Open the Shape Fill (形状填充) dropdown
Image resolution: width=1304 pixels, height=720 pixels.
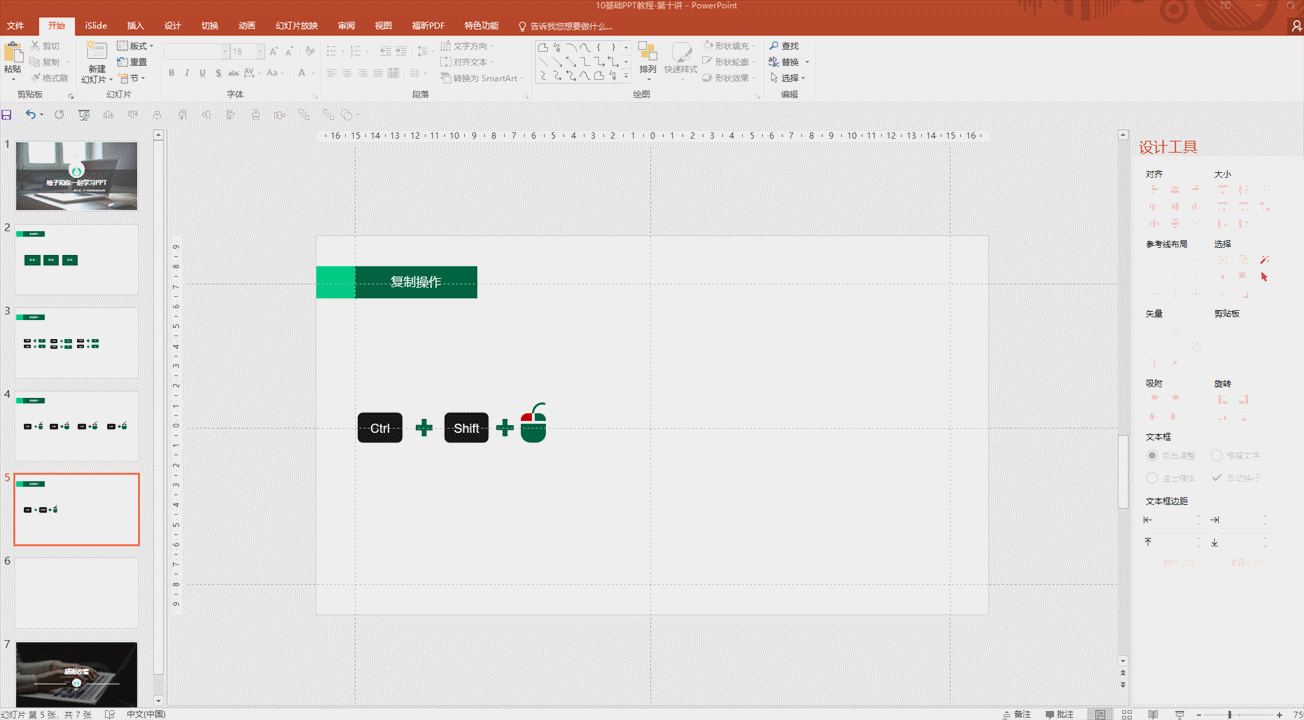731,46
